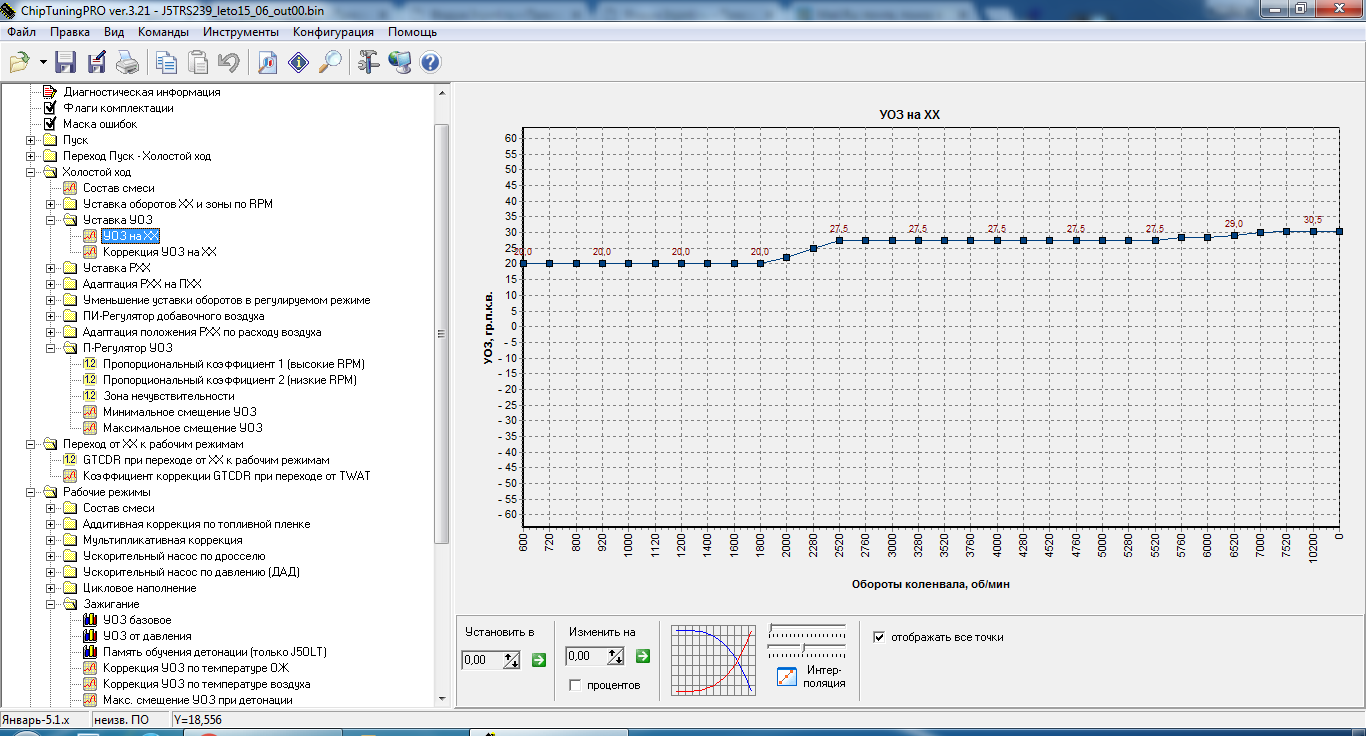Click the bar chart icon beside УОЗ базовое

[x=90, y=620]
